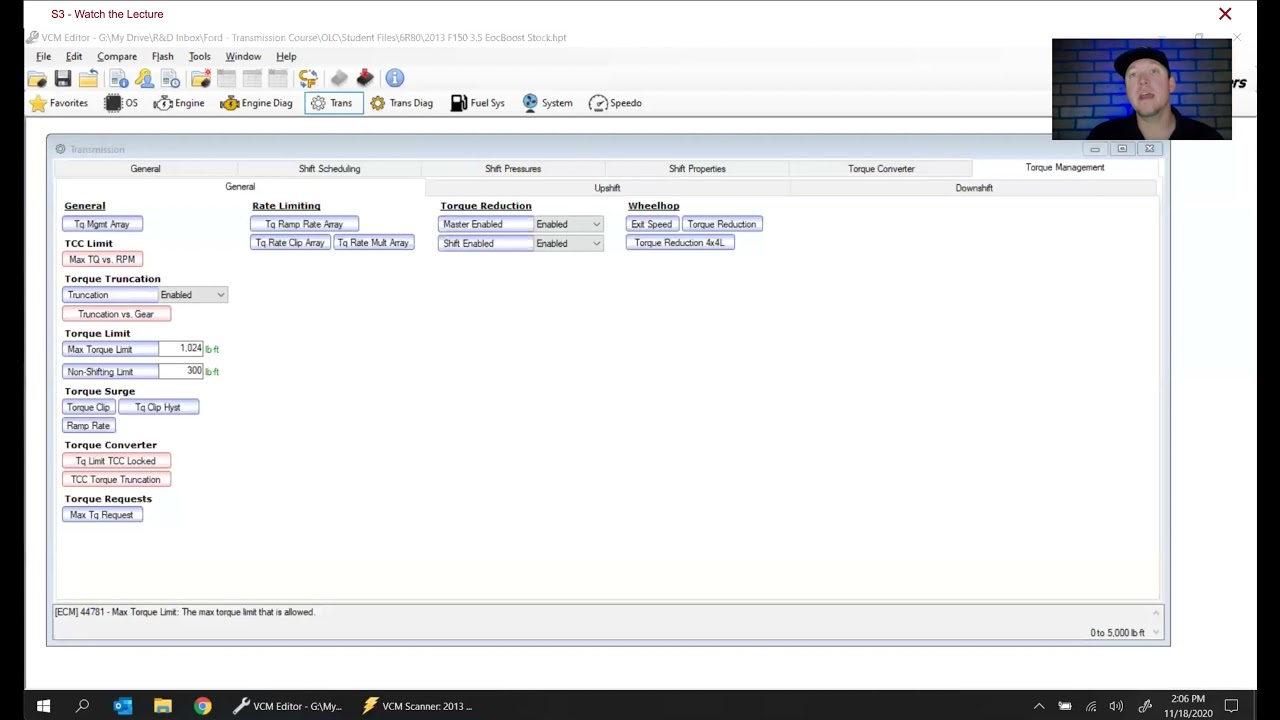Image resolution: width=1280 pixels, height=720 pixels.
Task: Switch to the Shift Properties tab
Action: point(697,169)
